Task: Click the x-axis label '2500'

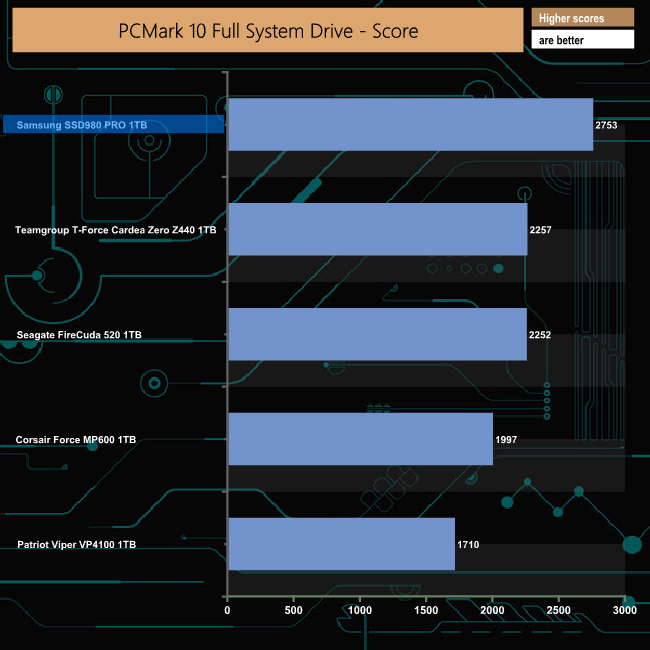Action: pos(558,610)
